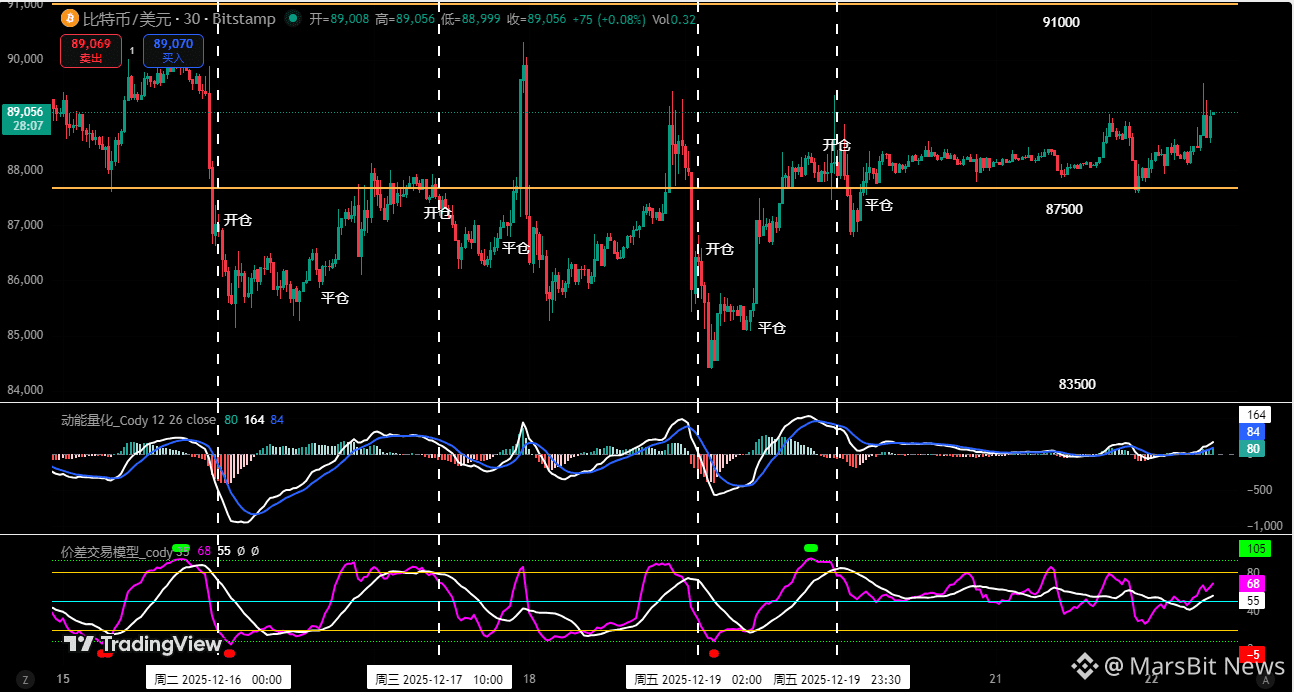Image resolution: width=1294 pixels, height=692 pixels.
Task: Click the red signal dot under 2025-12-19 02:00 line
Action: pos(713,653)
